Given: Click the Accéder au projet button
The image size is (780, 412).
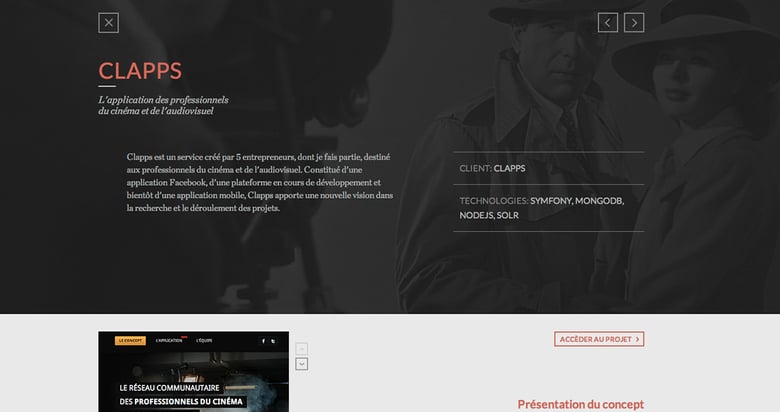Looking at the screenshot, I should (599, 339).
